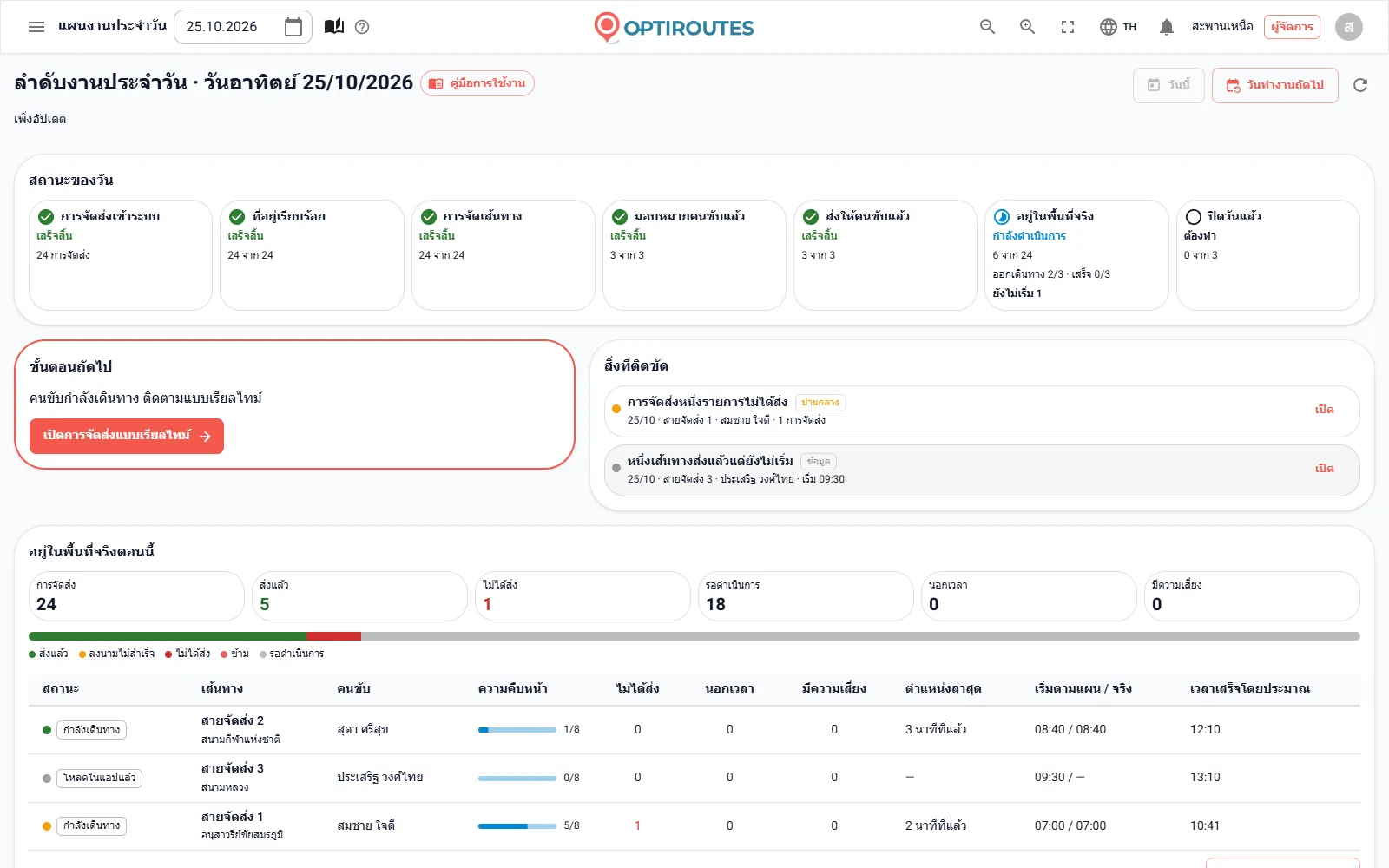The width and height of the screenshot is (1389, 868).
Task: Sort by ความคืบหน้า column header
Action: 512,689
